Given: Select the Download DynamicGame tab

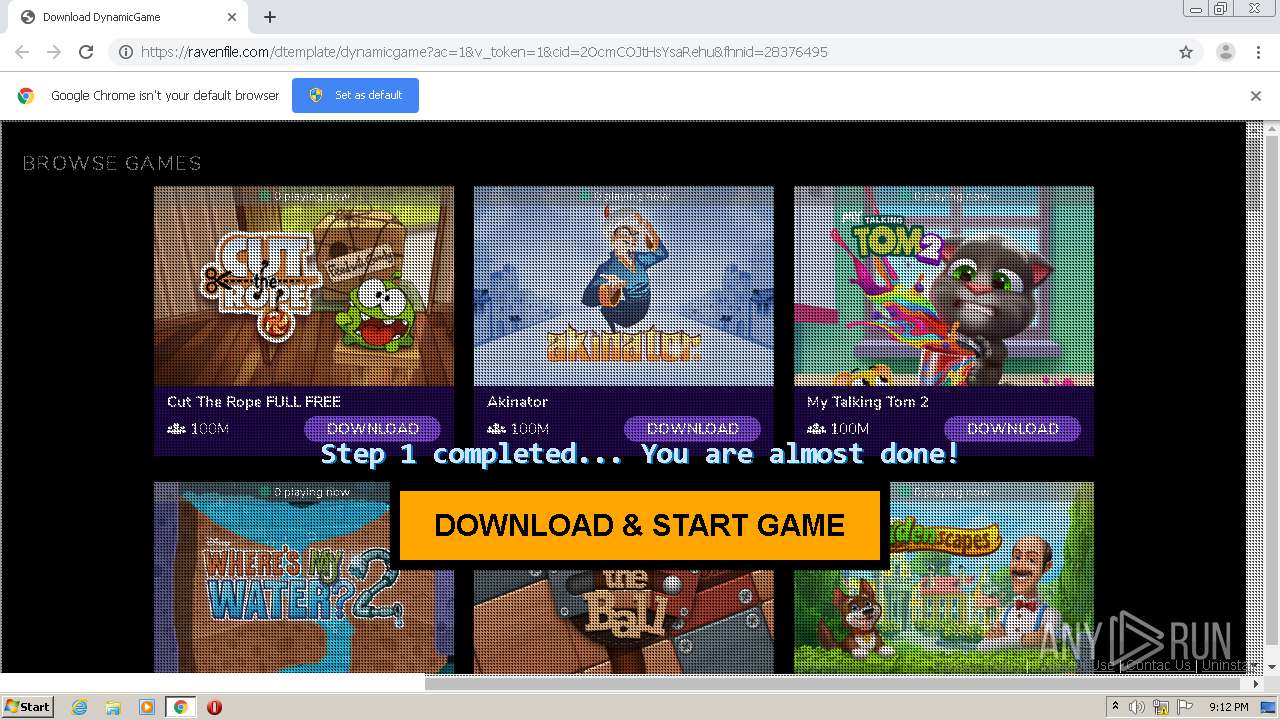Looking at the screenshot, I should (125, 17).
